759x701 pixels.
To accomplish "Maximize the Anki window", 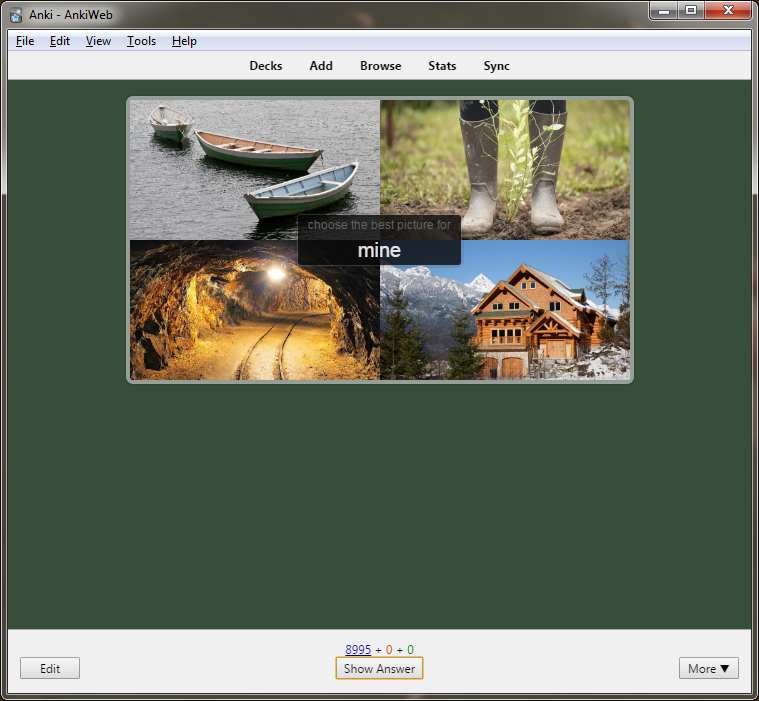I will [691, 11].
